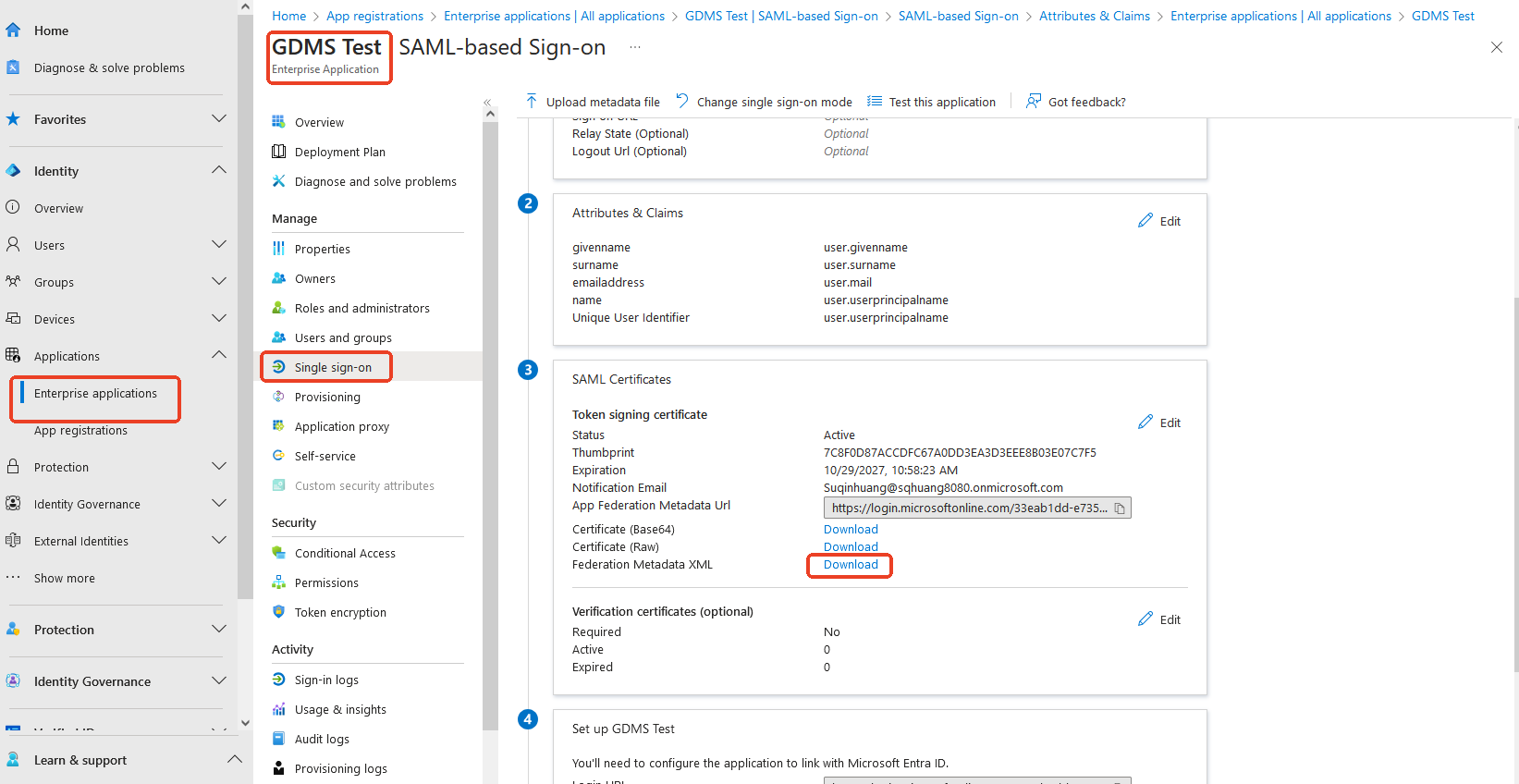Open the ellipsis more options next to title
1519x784 pixels.
635,47
